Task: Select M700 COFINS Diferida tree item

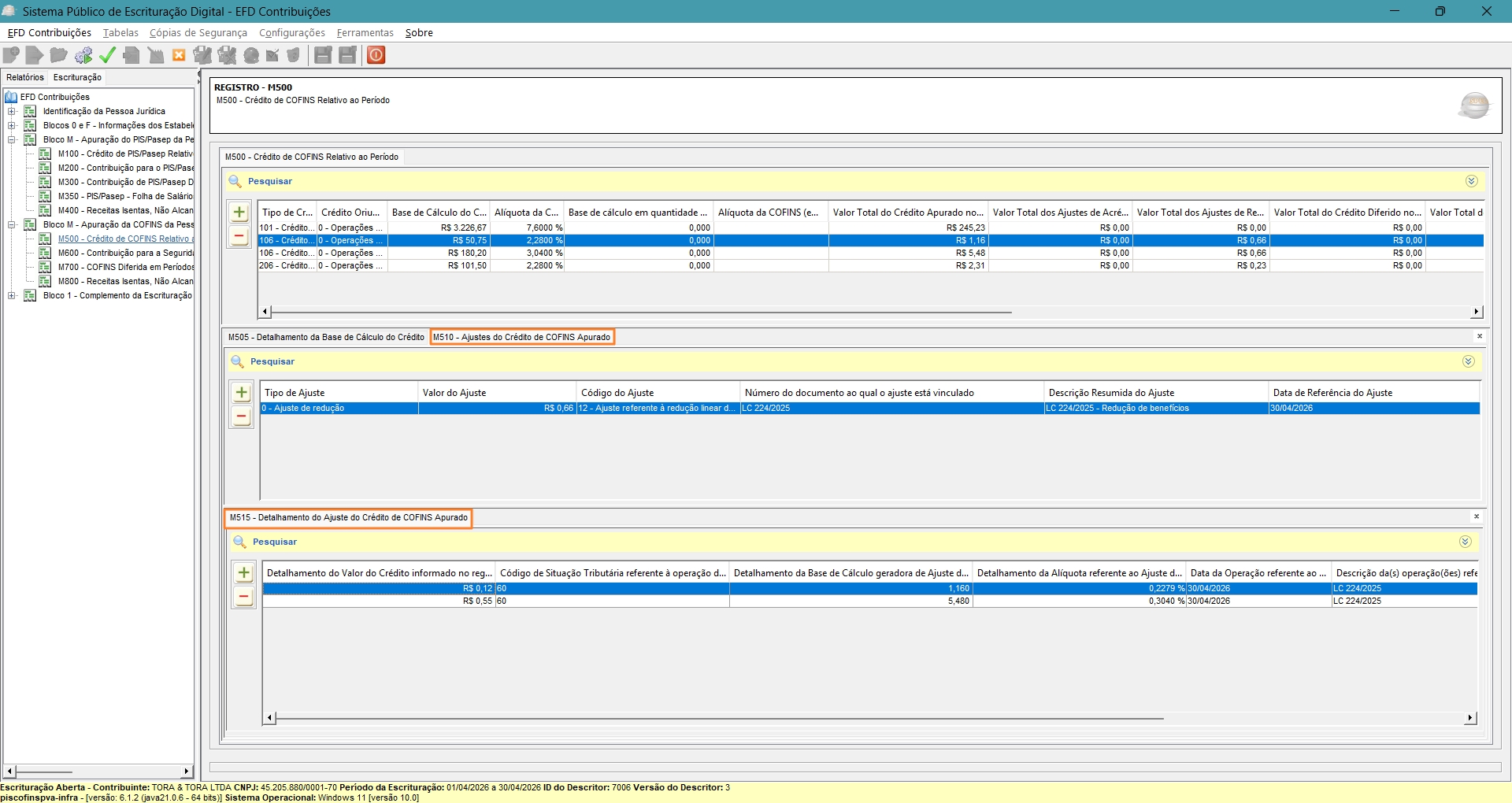Action: pyautogui.click(x=126, y=267)
